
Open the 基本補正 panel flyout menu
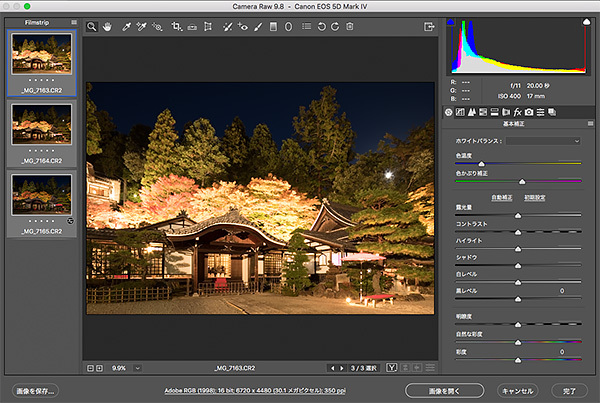(590, 124)
